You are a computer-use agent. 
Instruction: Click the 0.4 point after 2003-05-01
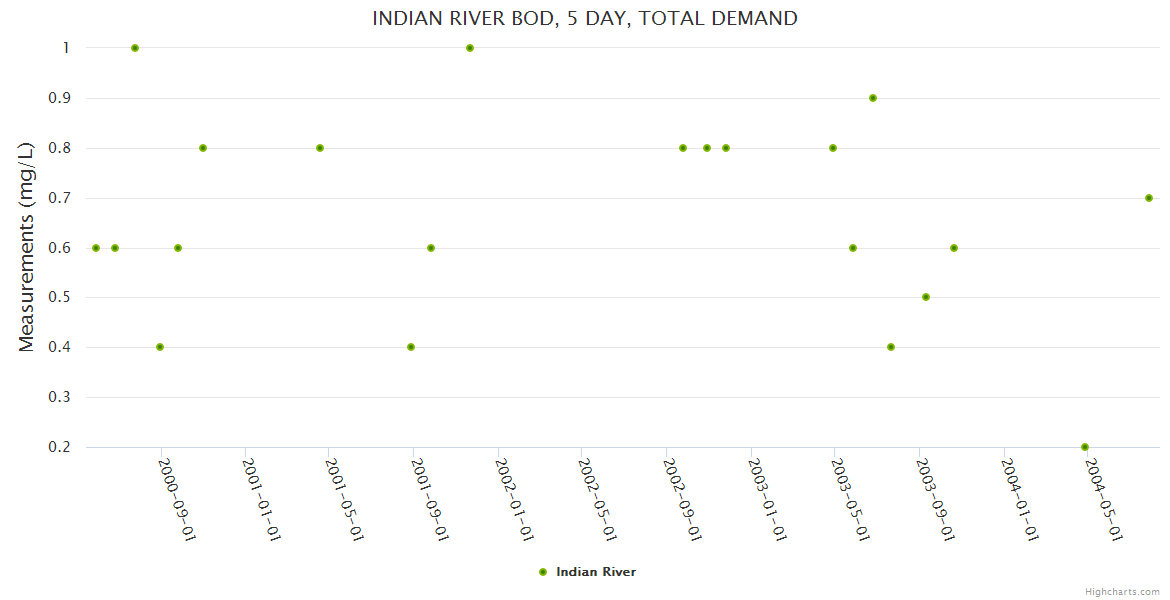pos(891,347)
